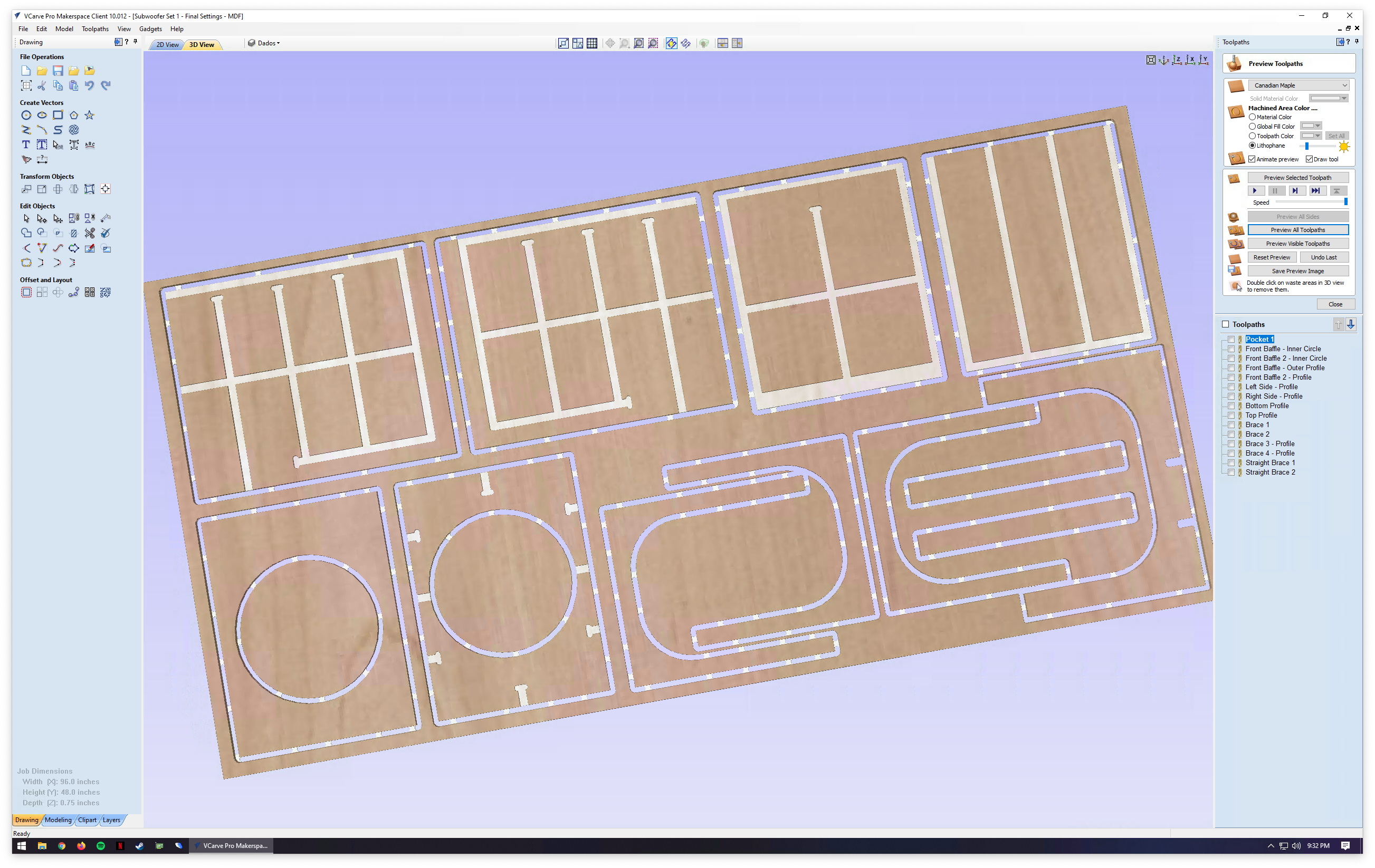Image resolution: width=1375 pixels, height=868 pixels.
Task: Open the Offset Vectors tool
Action: click(26, 293)
